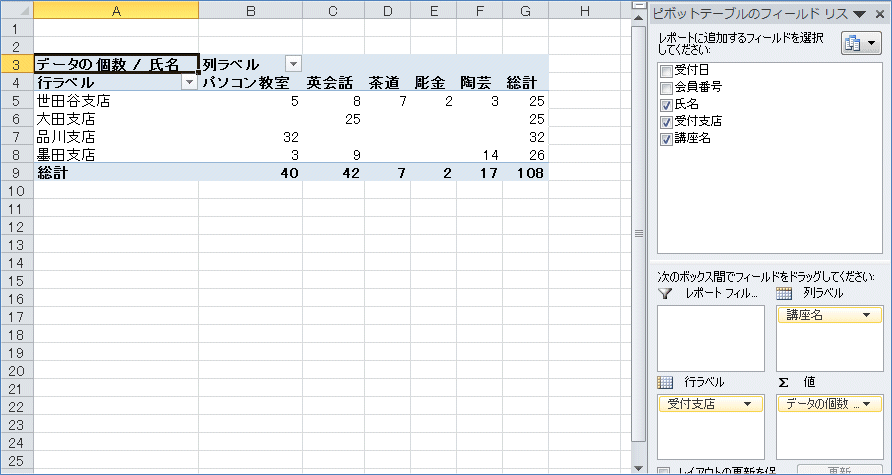Image resolution: width=892 pixels, height=475 pixels.
Task: Select the 墨田支店 row label cell
Action: (x=116, y=155)
